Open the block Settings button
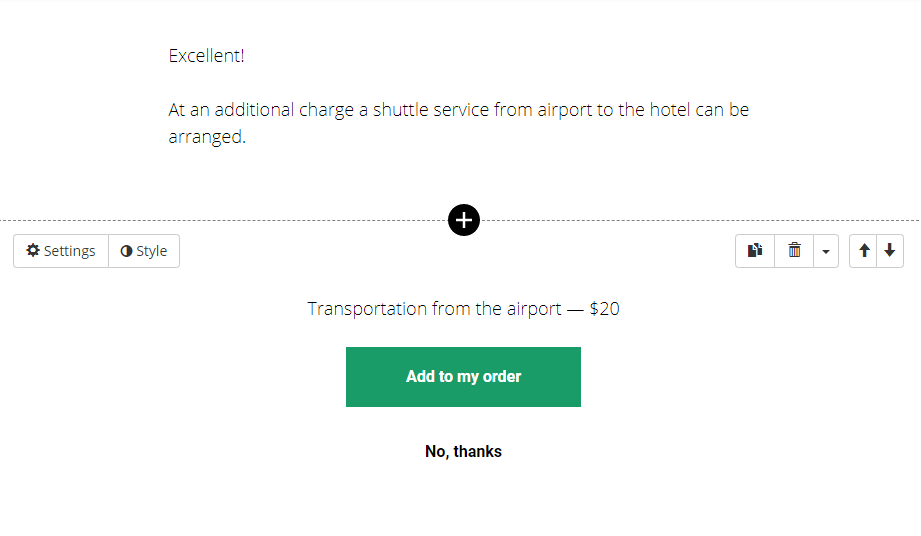 pyautogui.click(x=61, y=251)
